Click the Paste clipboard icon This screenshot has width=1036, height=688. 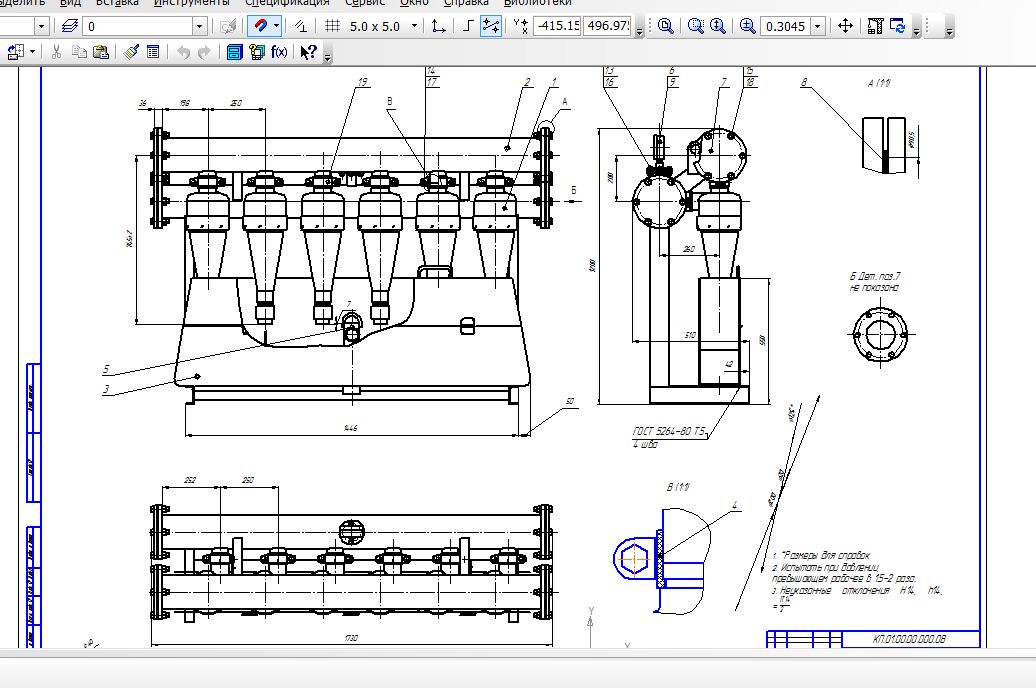[101, 52]
